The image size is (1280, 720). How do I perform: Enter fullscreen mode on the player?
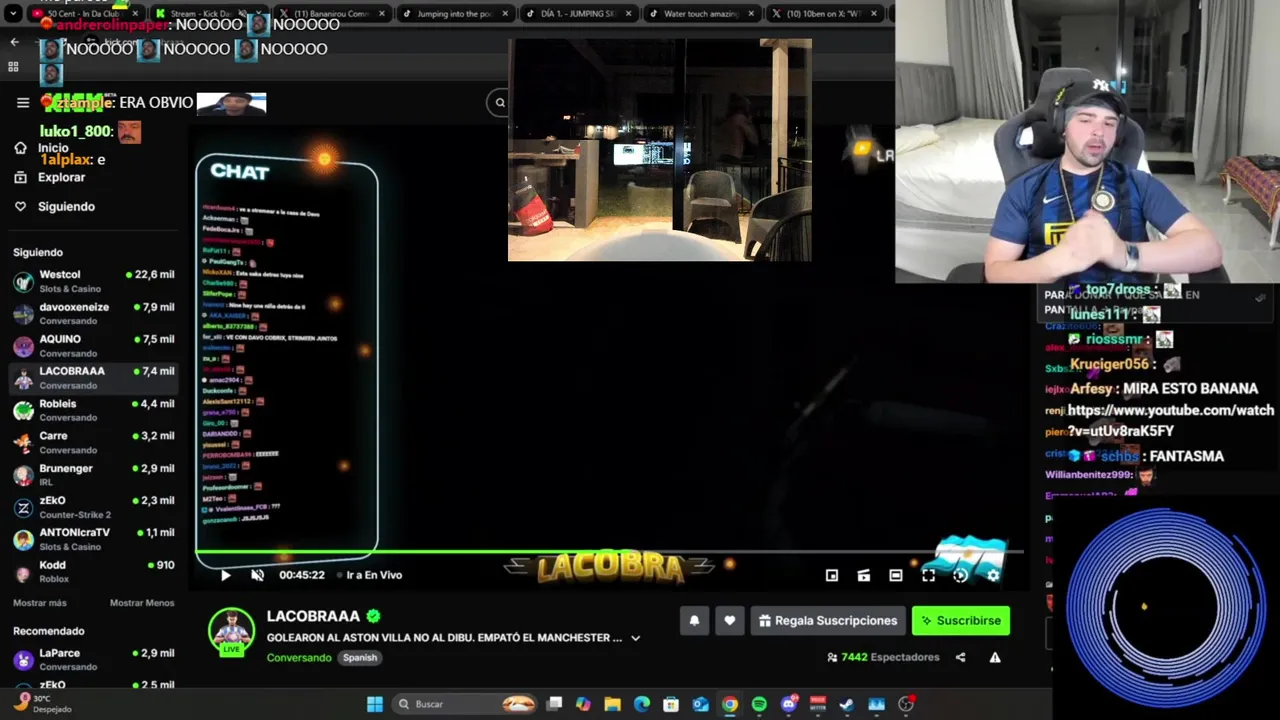tap(928, 575)
